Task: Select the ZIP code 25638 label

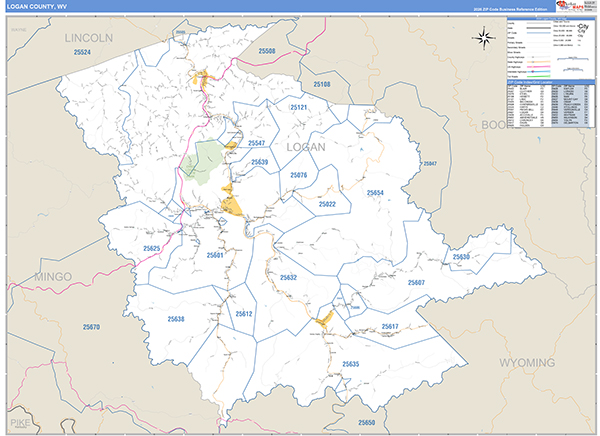Action: click(176, 319)
